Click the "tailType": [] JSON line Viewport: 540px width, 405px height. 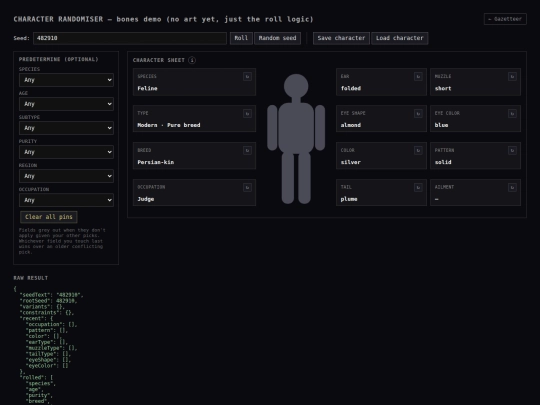coord(49,354)
